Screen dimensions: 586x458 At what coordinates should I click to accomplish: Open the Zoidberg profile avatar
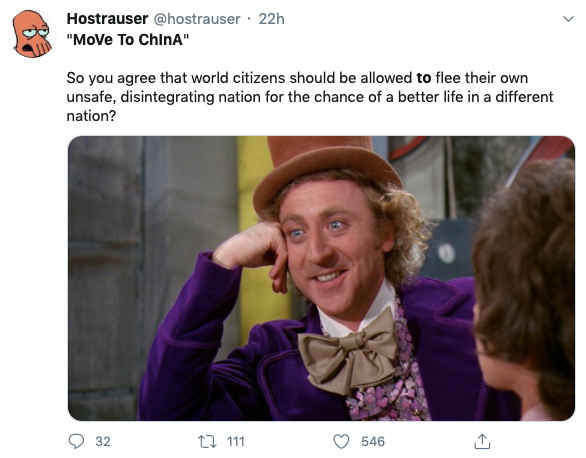click(32, 34)
